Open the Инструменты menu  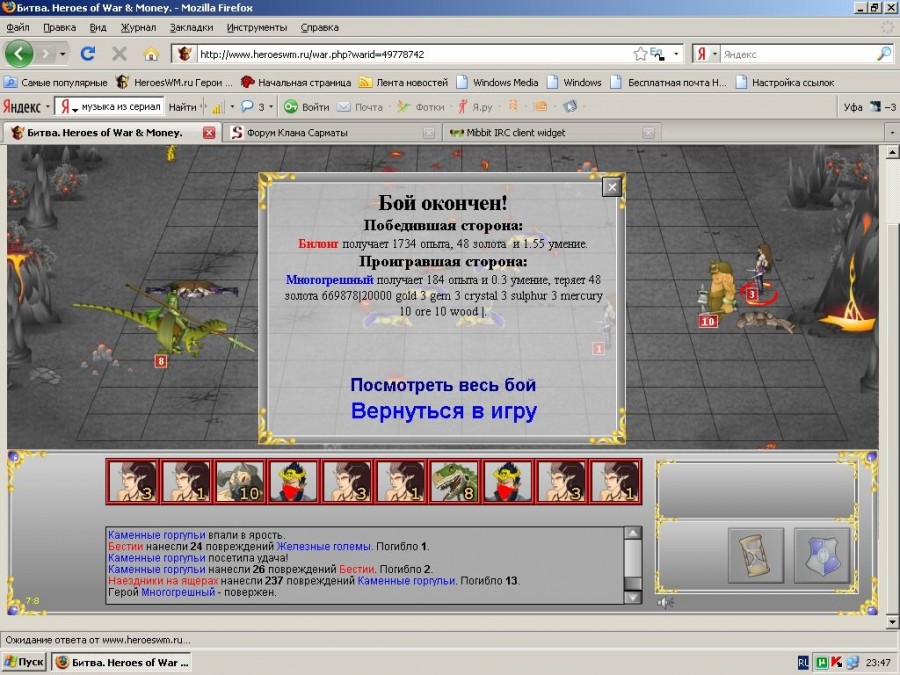(x=257, y=27)
